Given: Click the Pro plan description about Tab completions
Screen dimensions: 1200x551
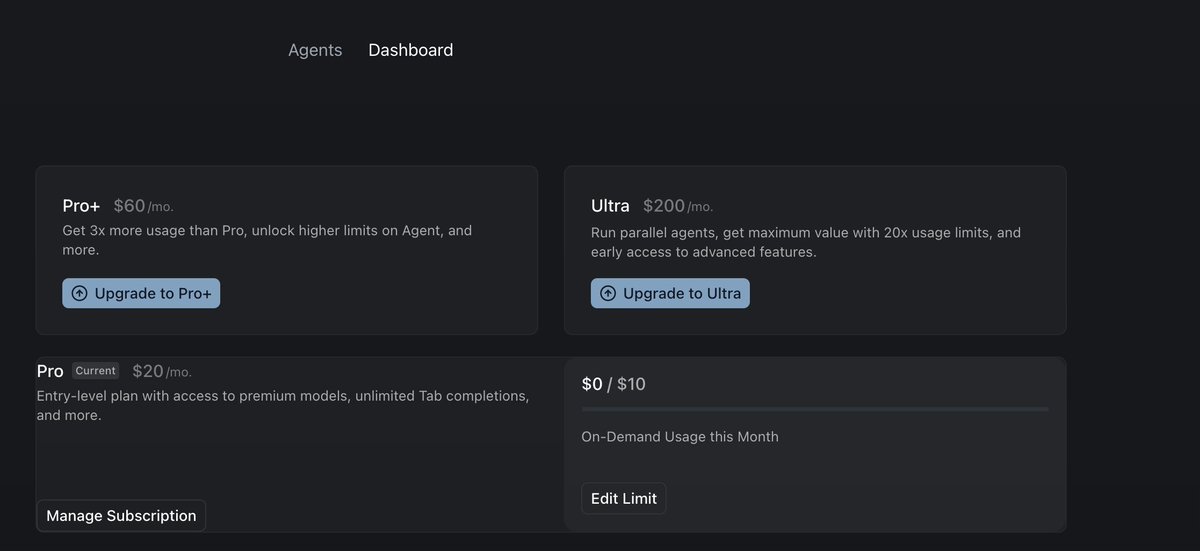Looking at the screenshot, I should click(282, 405).
